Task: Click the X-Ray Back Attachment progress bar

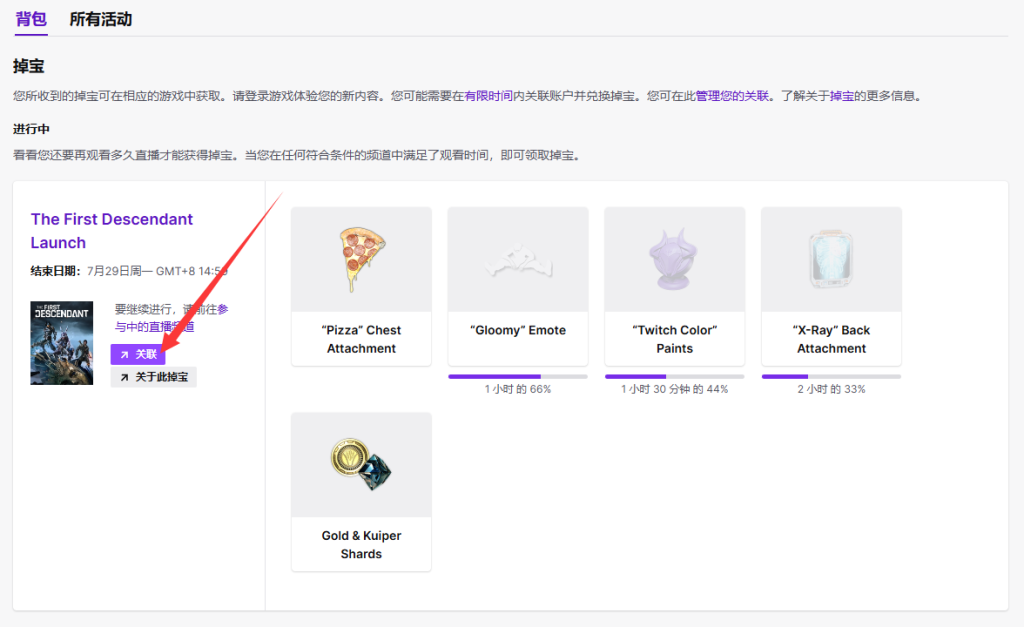Action: pyautogui.click(x=831, y=376)
